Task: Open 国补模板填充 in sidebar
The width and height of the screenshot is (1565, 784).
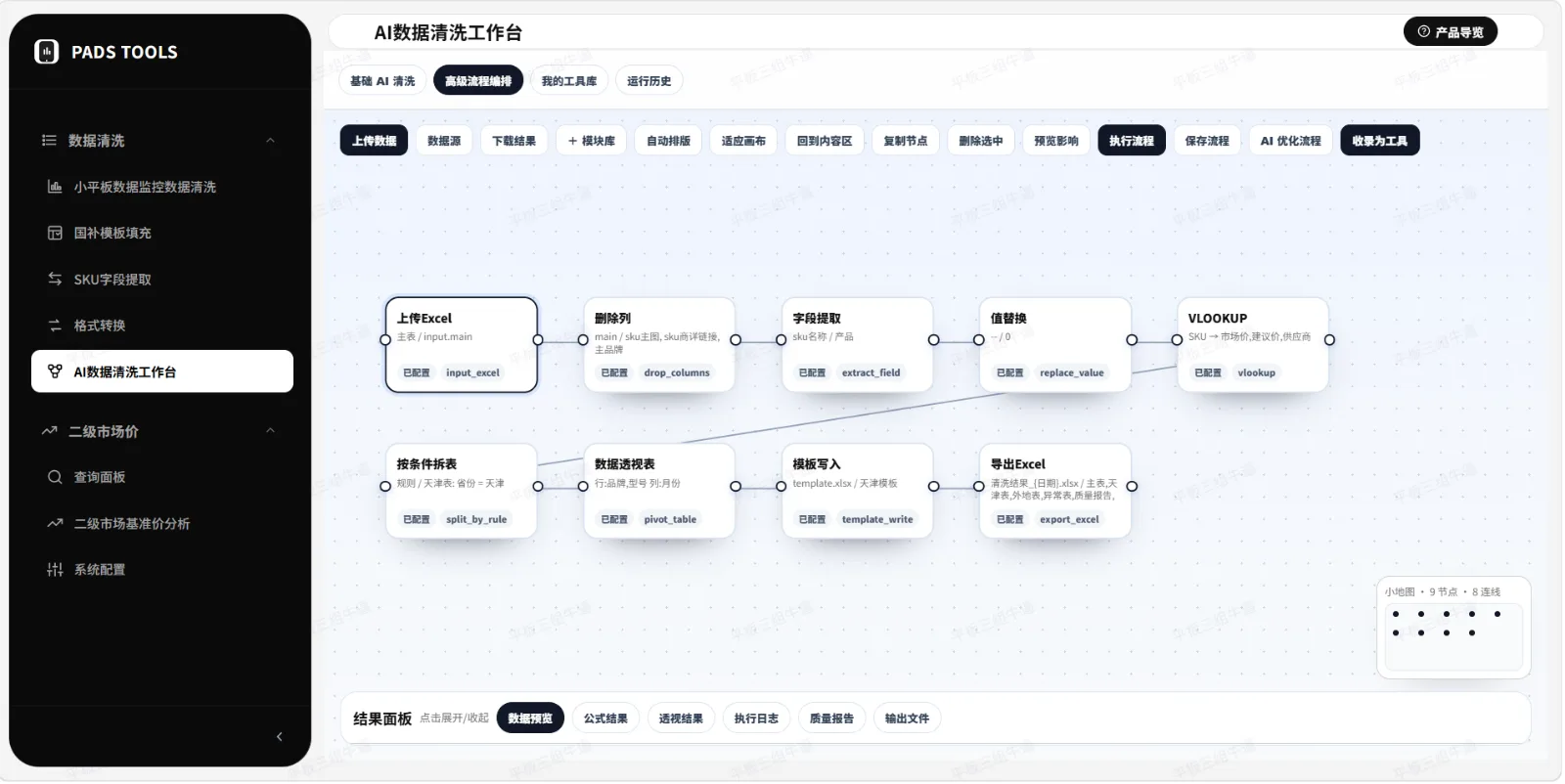Action: pos(162,233)
